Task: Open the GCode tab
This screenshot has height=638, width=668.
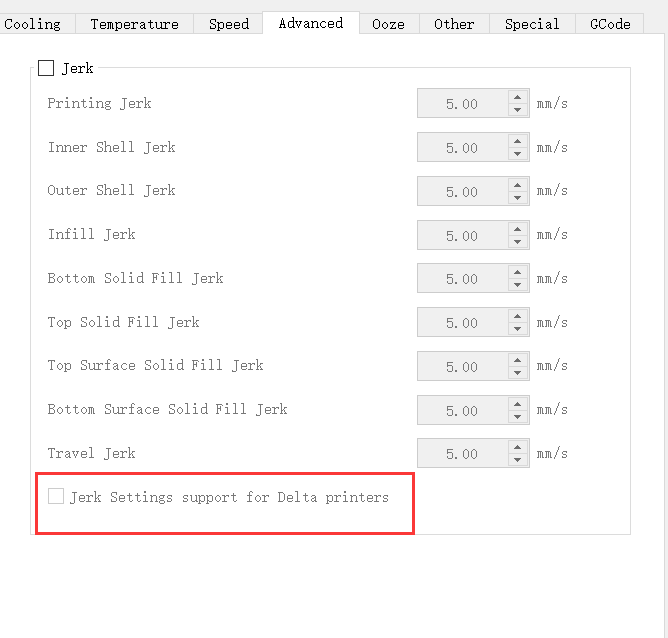Action: click(x=610, y=24)
